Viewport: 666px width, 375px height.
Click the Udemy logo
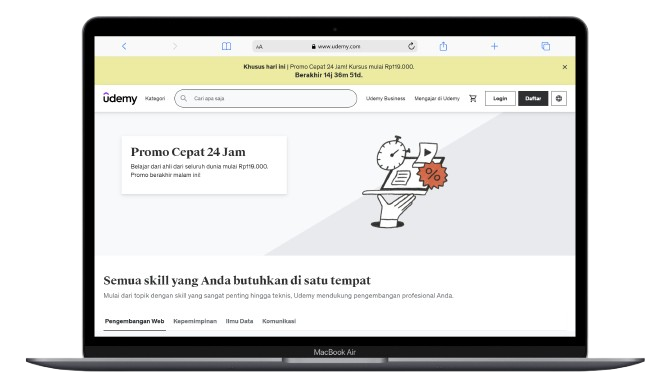(120, 98)
